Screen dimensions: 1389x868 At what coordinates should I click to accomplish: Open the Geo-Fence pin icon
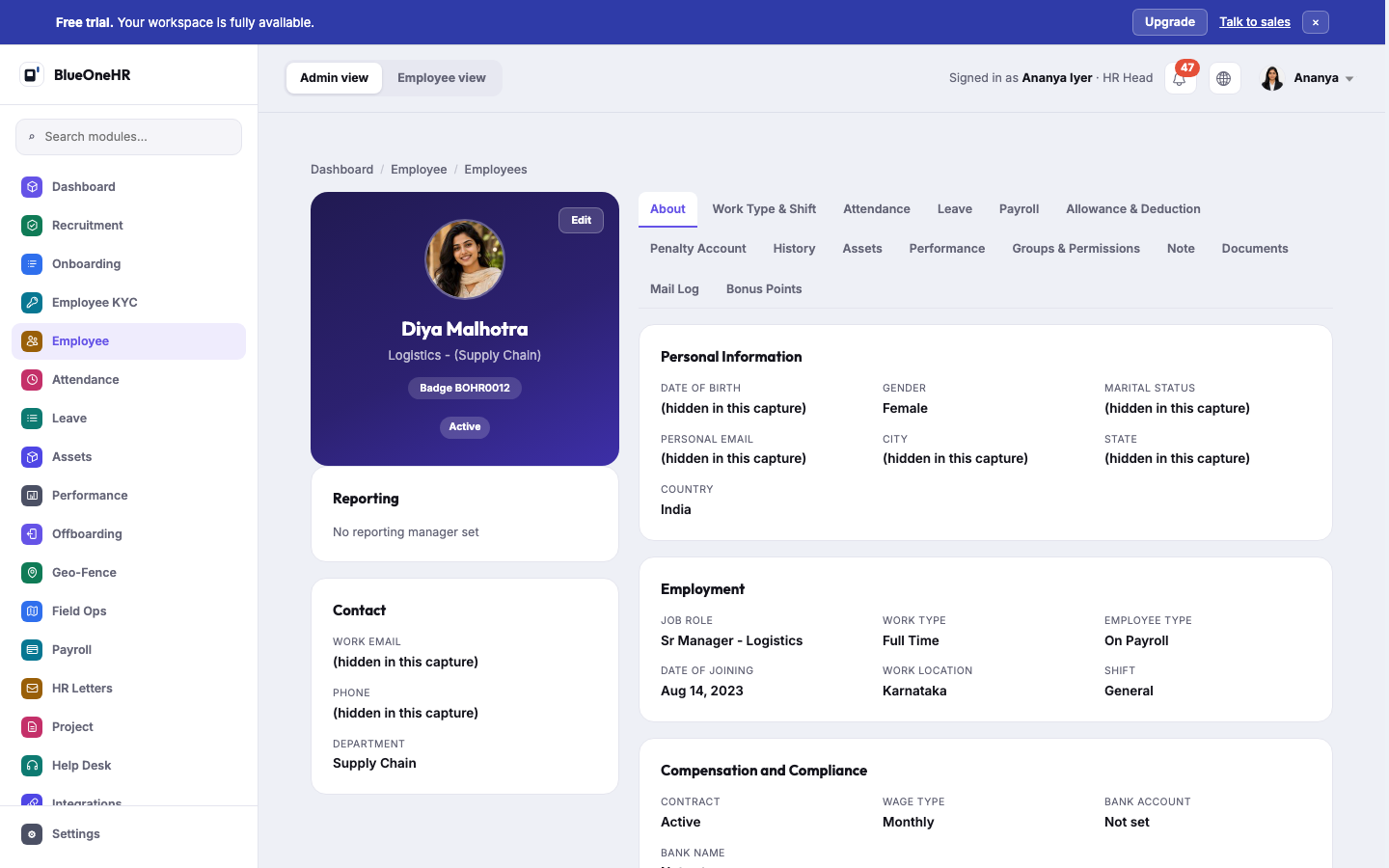coord(32,573)
